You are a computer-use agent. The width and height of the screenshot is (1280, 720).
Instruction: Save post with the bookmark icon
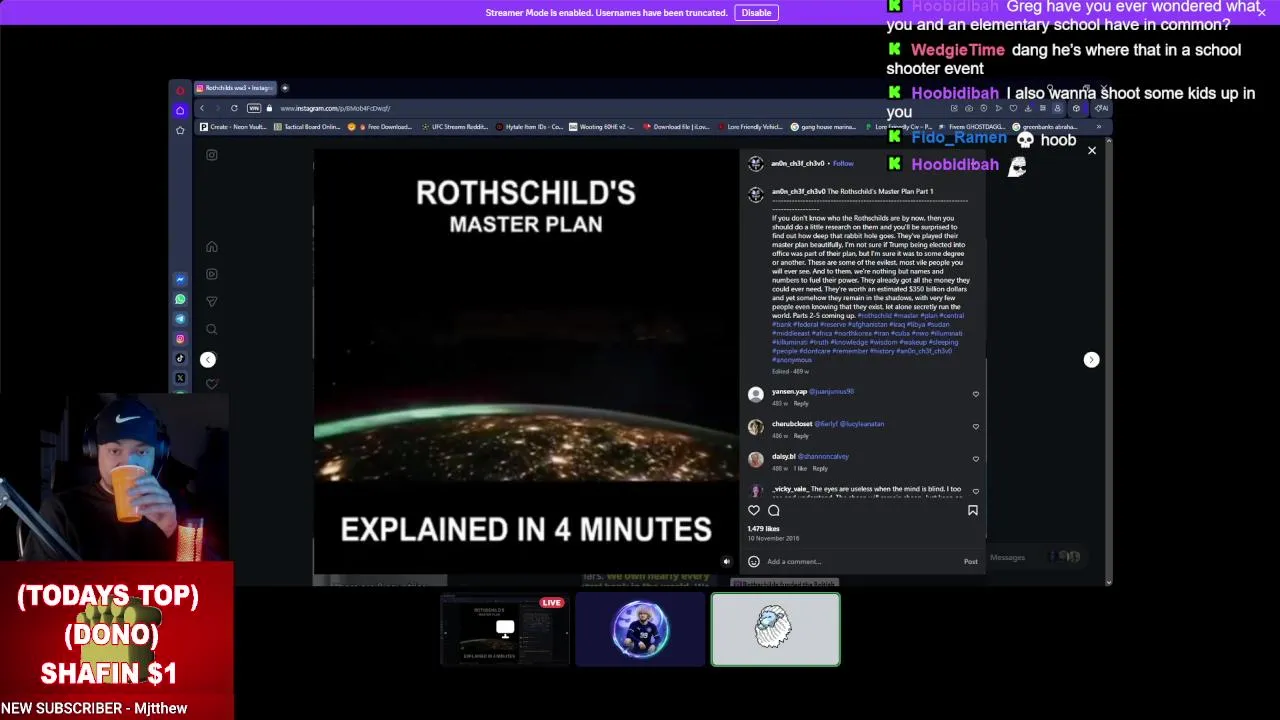tap(972, 510)
